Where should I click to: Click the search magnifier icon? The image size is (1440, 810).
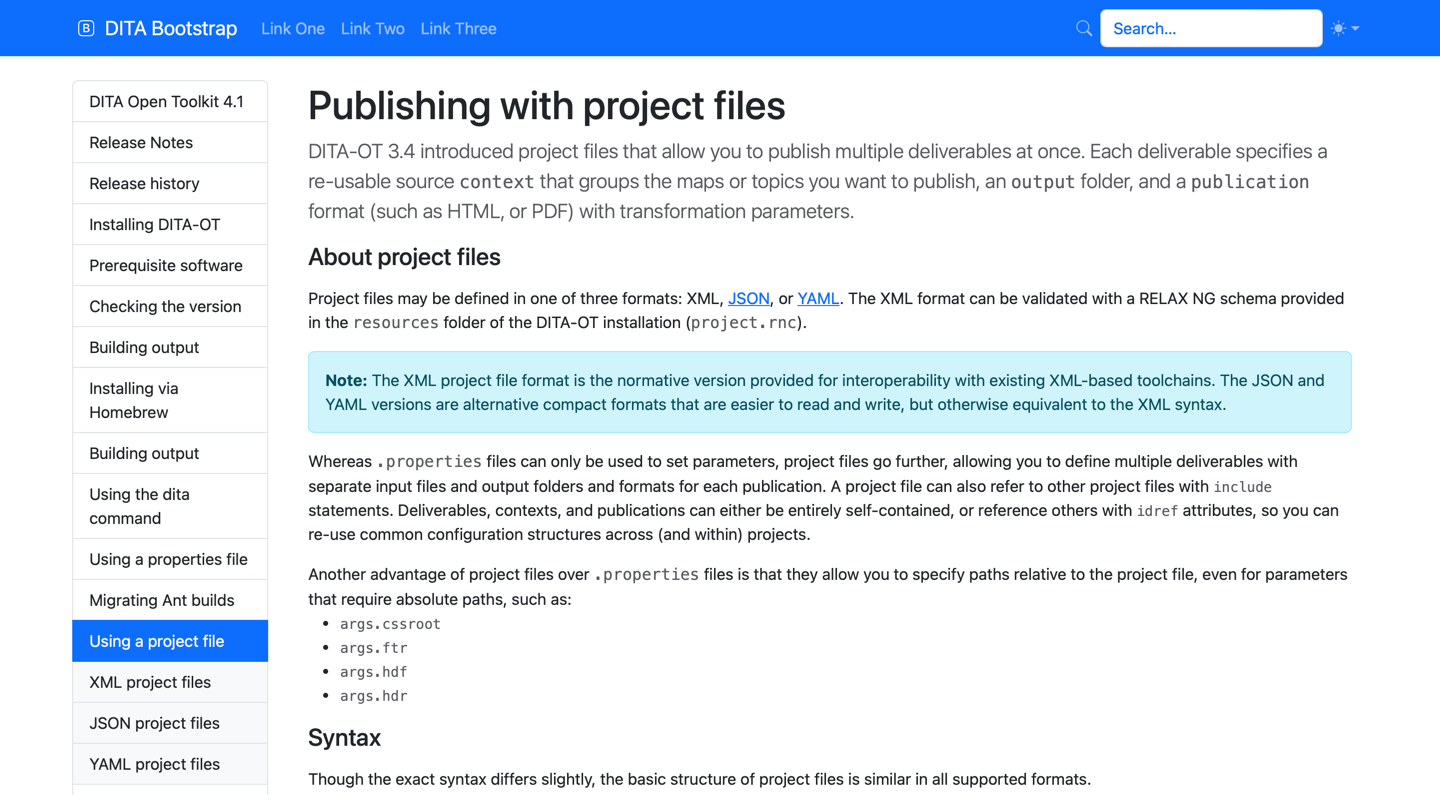pos(1083,28)
